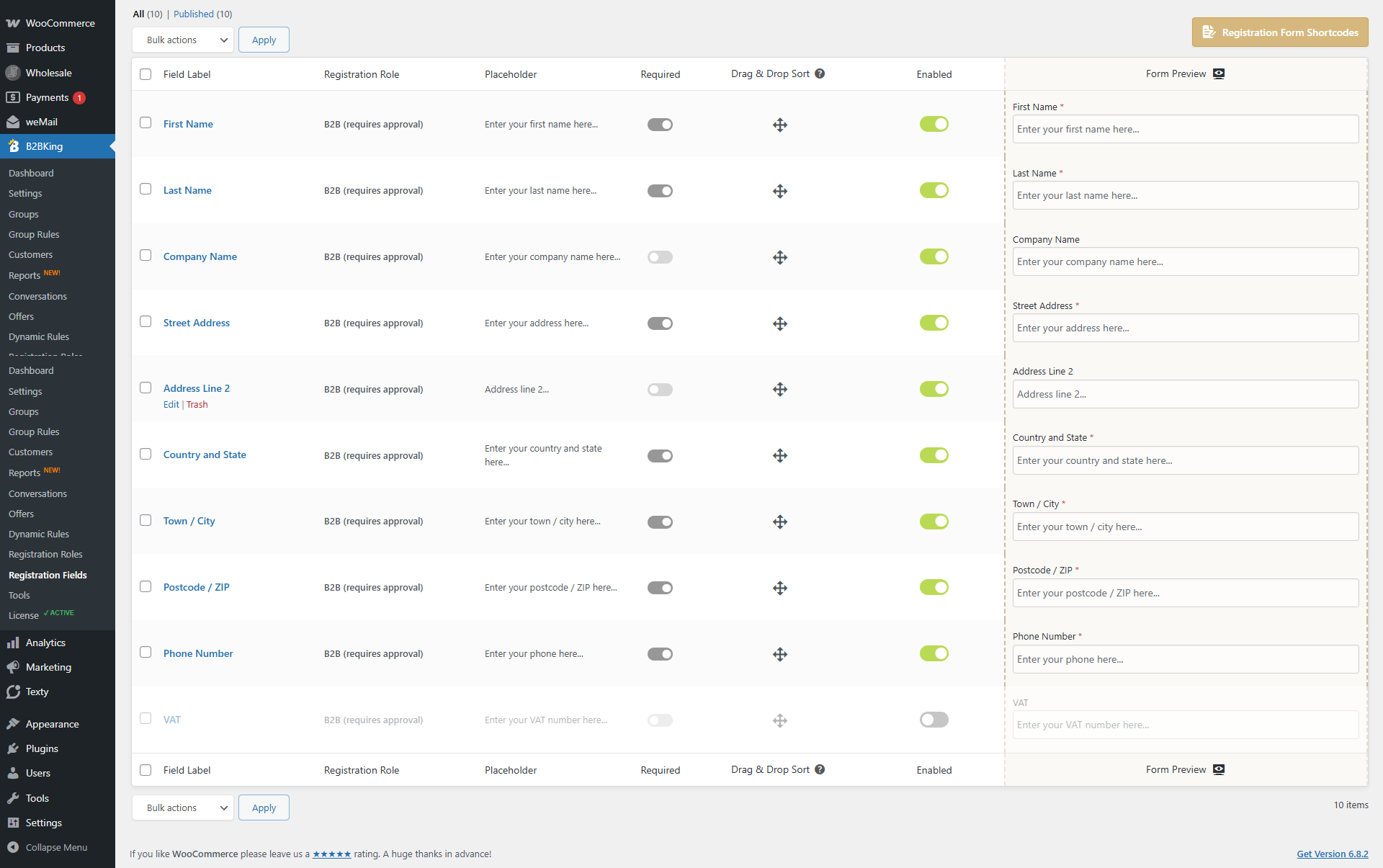This screenshot has width=1383, height=868.
Task: Click Registration Form Shortcodes button
Action: [1280, 32]
